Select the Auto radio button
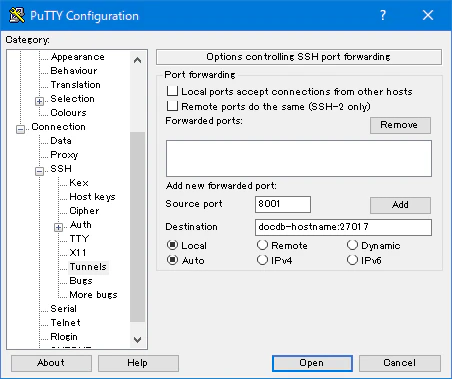Viewport: 452px width, 379px height. [x=172, y=260]
